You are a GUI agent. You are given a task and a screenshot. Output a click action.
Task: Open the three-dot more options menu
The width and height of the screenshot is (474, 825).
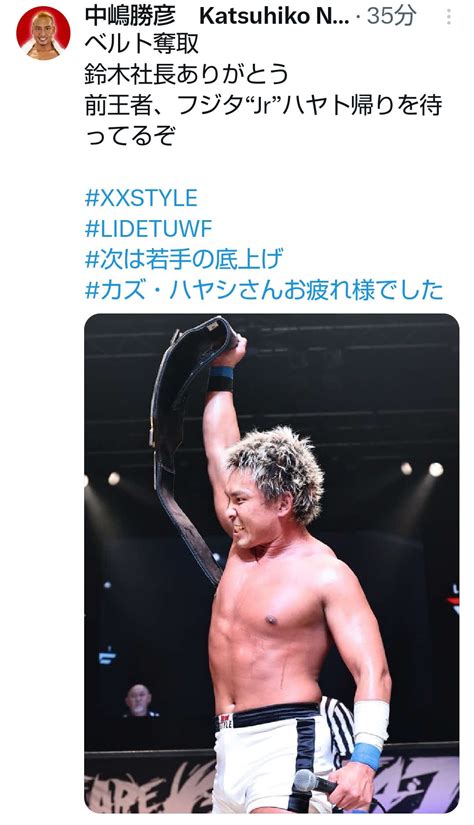[449, 17]
